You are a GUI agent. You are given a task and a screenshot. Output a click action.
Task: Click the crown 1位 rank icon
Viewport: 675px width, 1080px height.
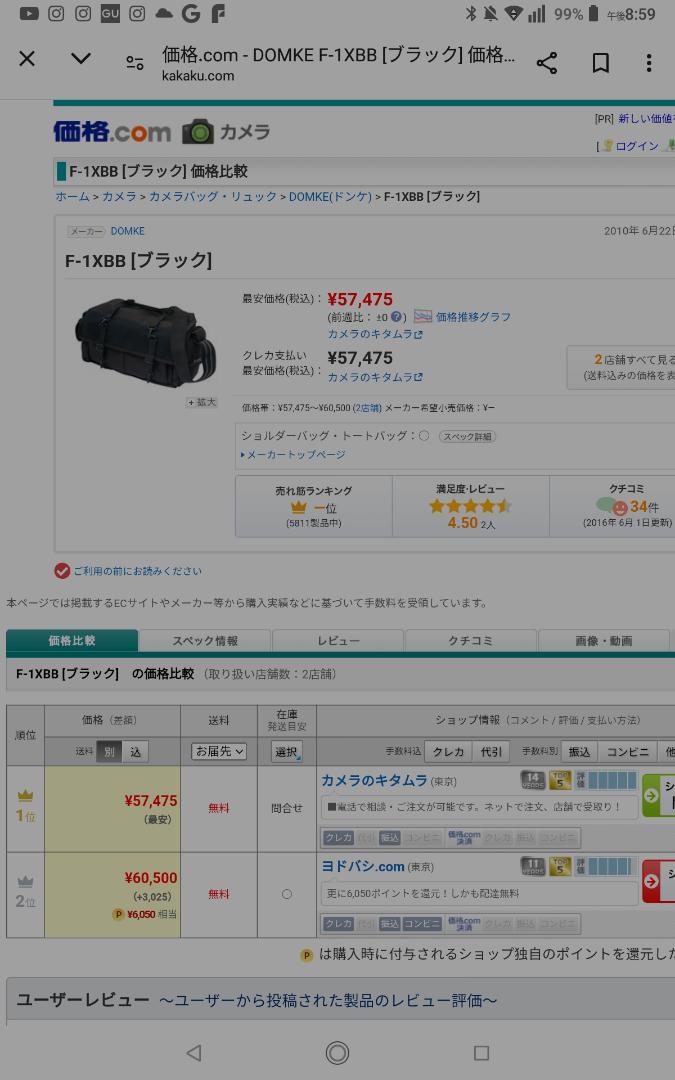click(x=25, y=796)
